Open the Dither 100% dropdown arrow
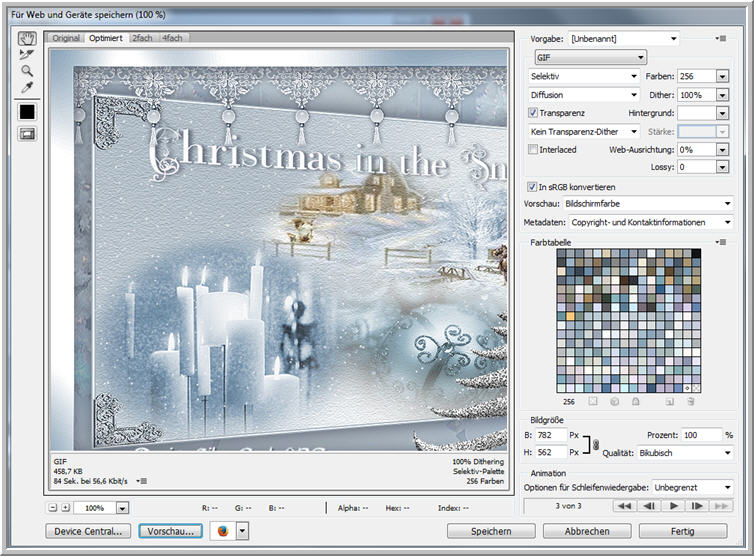 (722, 95)
